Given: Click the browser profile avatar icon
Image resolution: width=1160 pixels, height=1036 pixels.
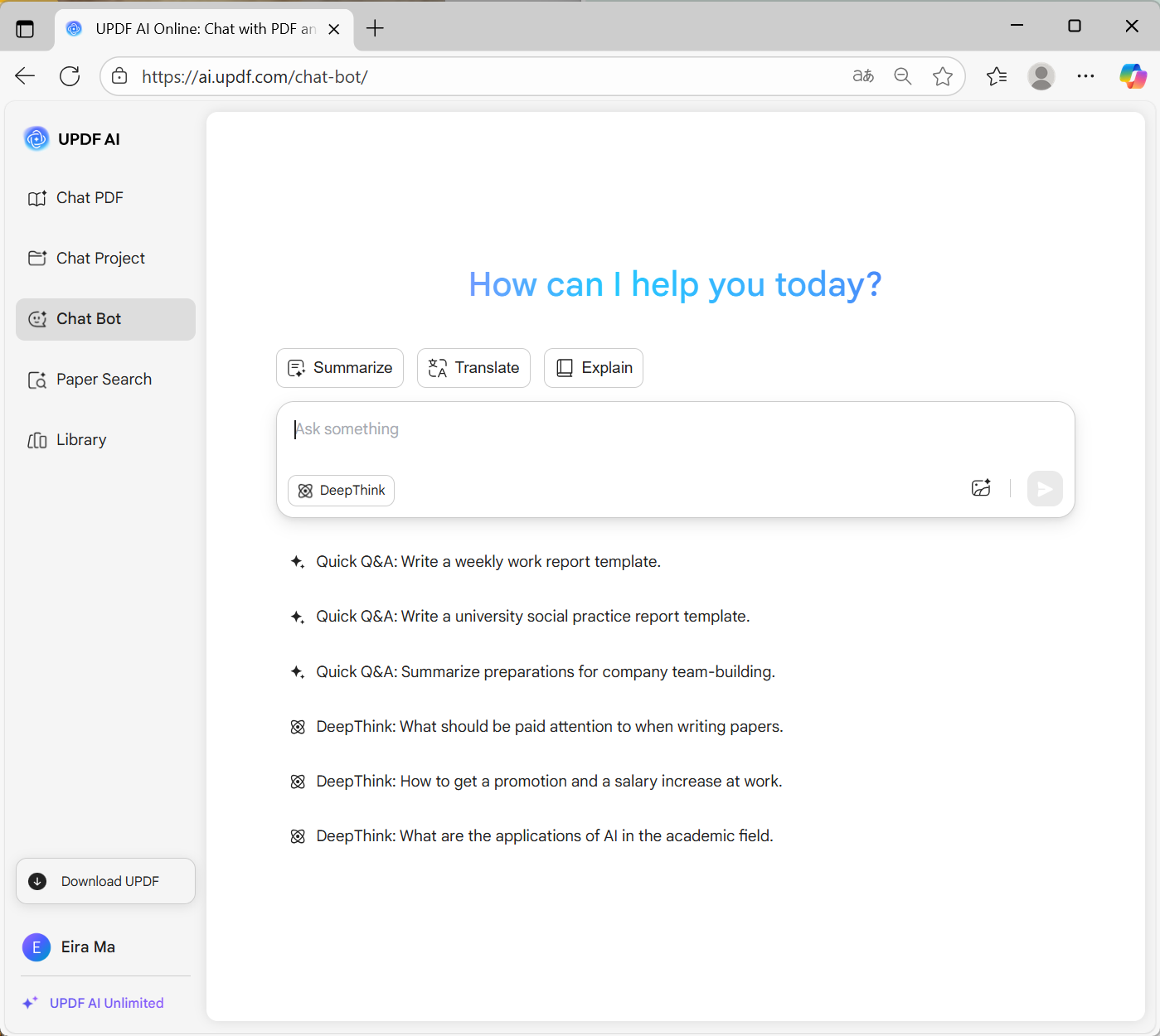Looking at the screenshot, I should click(x=1041, y=76).
